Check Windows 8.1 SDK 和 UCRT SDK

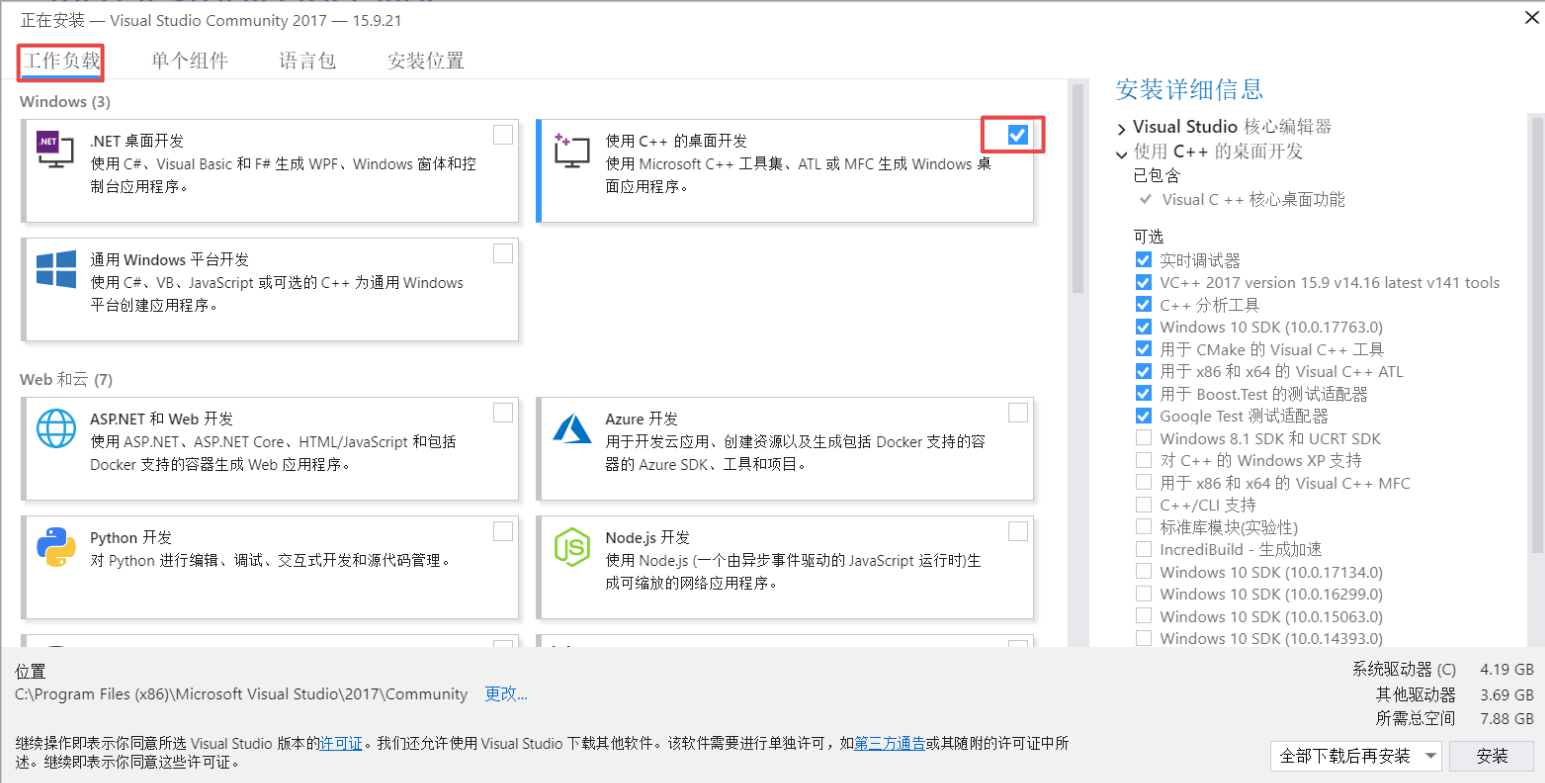pos(1143,438)
